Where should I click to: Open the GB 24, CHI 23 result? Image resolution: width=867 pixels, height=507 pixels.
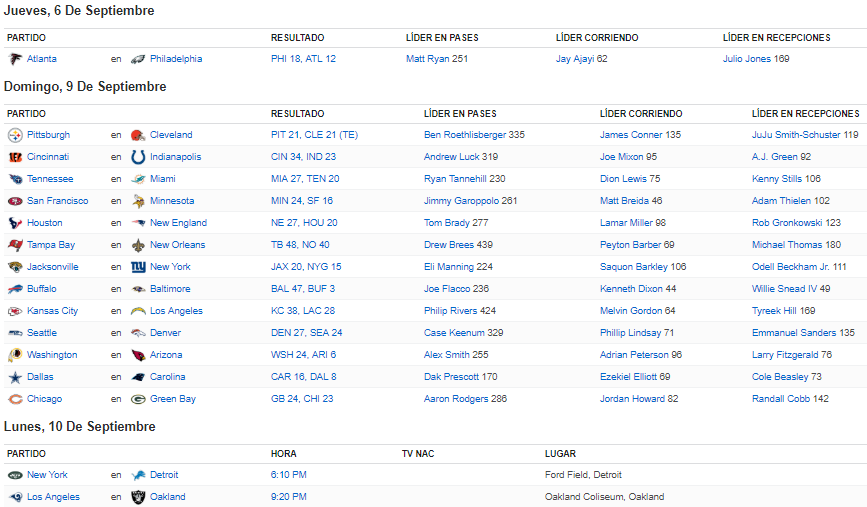pyautogui.click(x=302, y=399)
